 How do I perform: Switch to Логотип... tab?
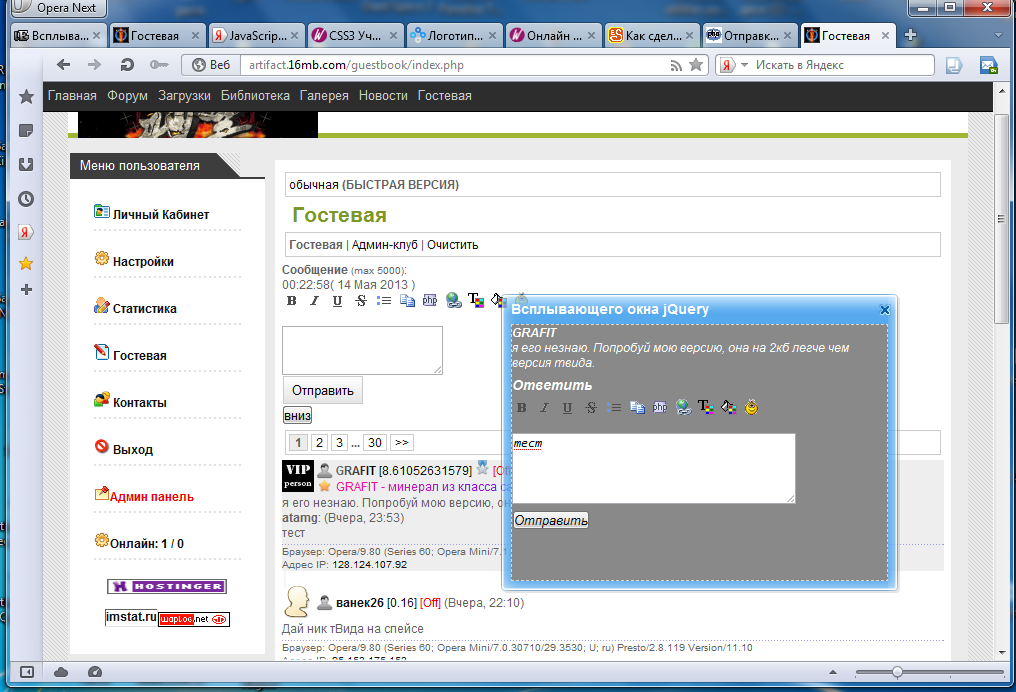pyautogui.click(x=454, y=36)
